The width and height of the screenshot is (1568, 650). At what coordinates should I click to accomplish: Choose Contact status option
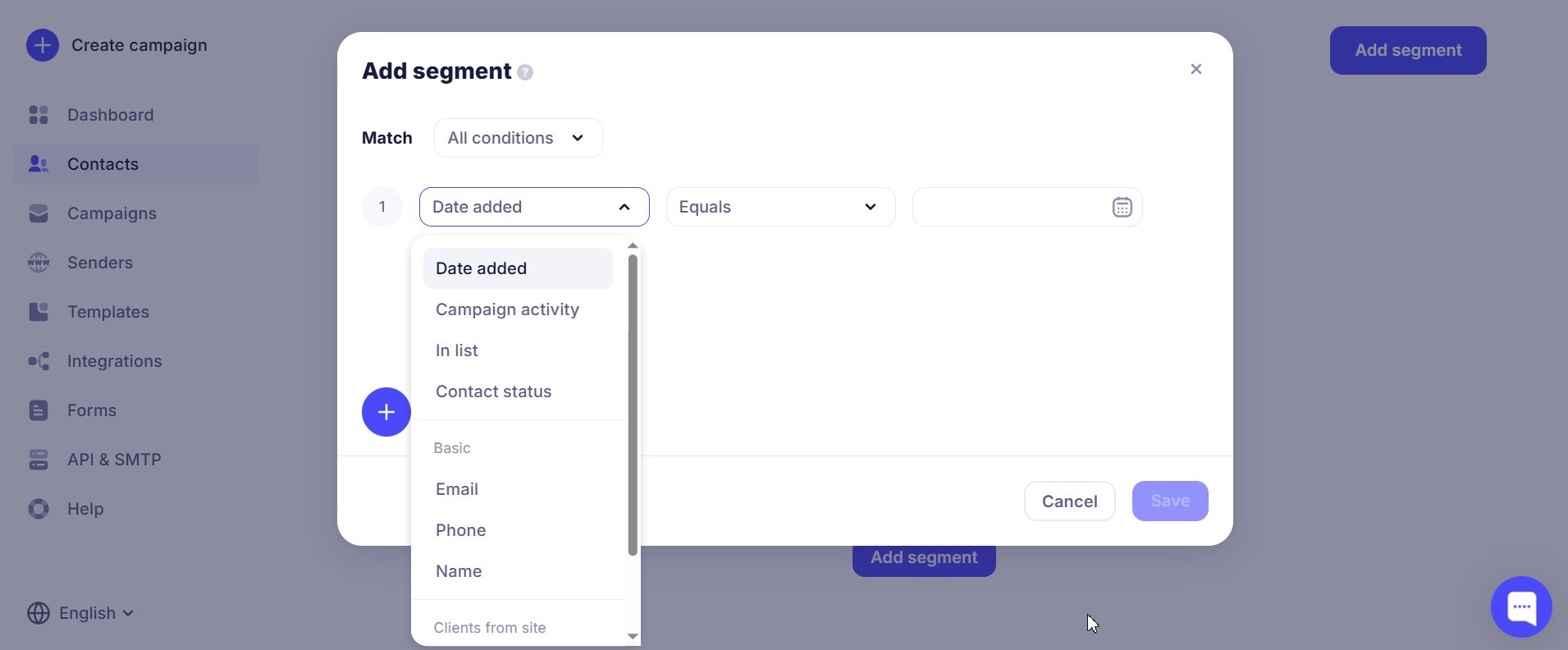(x=493, y=391)
